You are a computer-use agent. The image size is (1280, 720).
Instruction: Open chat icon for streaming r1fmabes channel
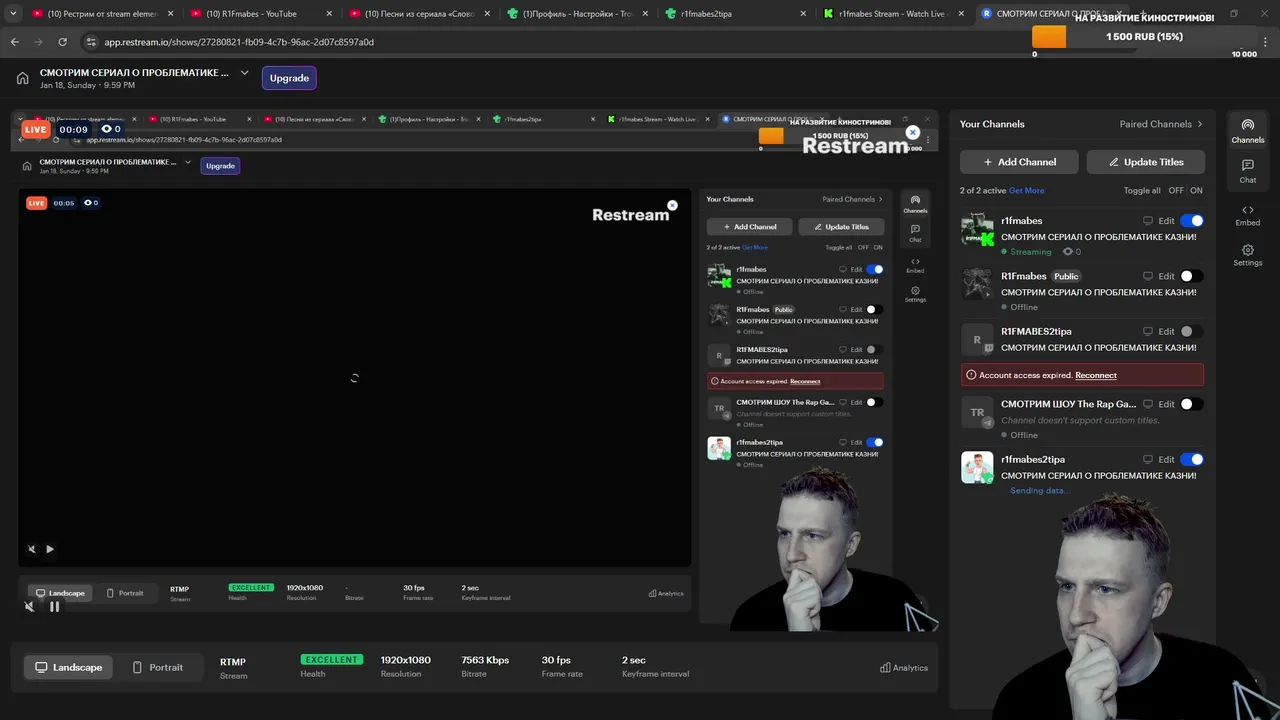tap(1148, 221)
